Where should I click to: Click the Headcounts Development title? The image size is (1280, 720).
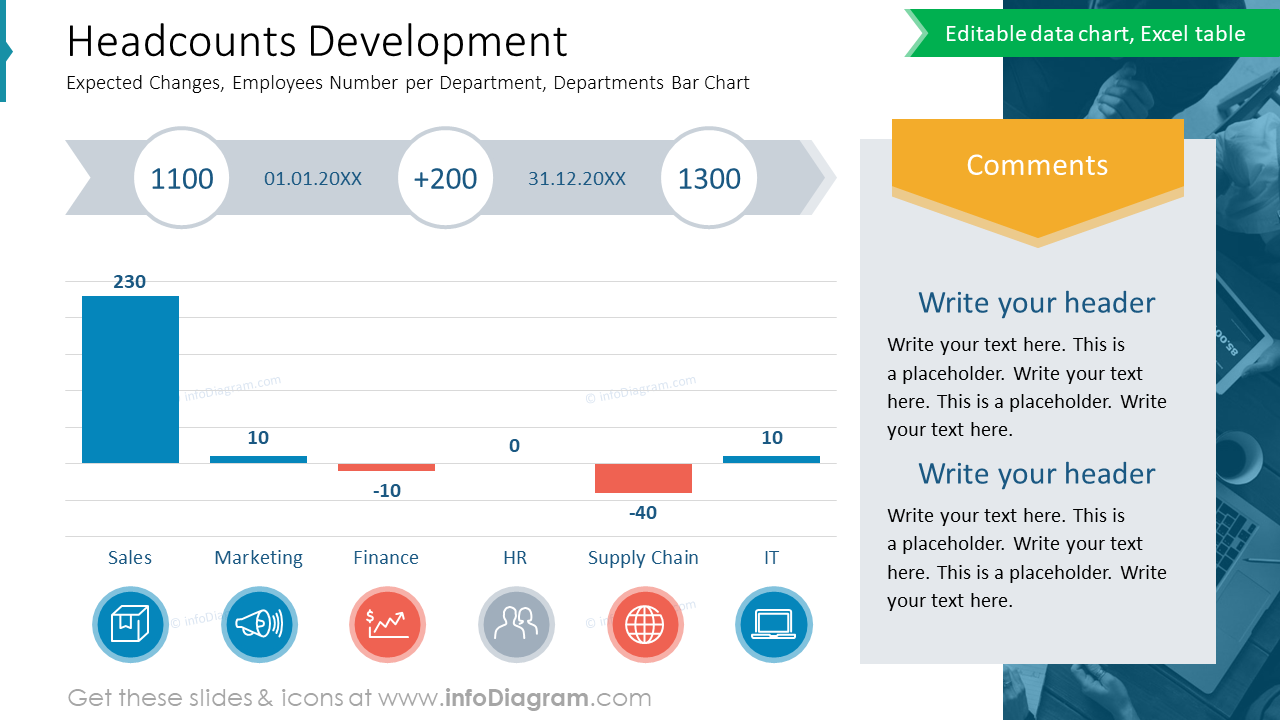tap(317, 41)
